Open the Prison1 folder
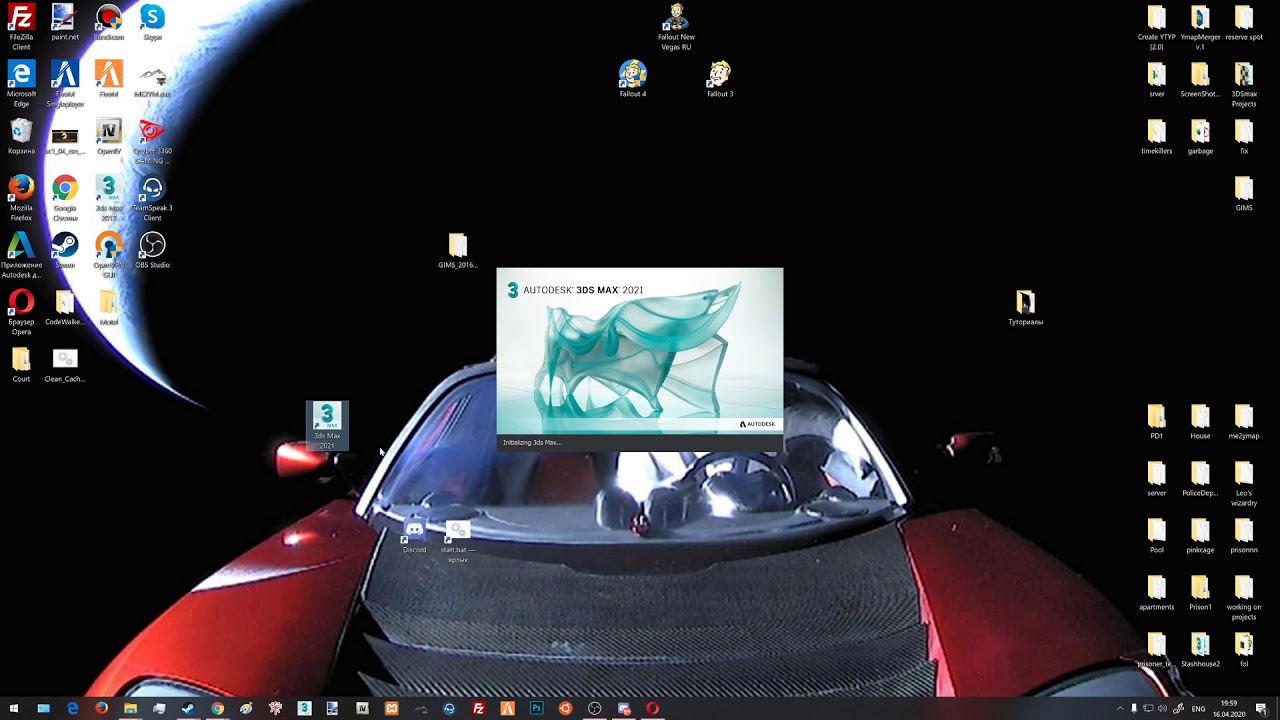This screenshot has height=720, width=1280. tap(1200, 592)
